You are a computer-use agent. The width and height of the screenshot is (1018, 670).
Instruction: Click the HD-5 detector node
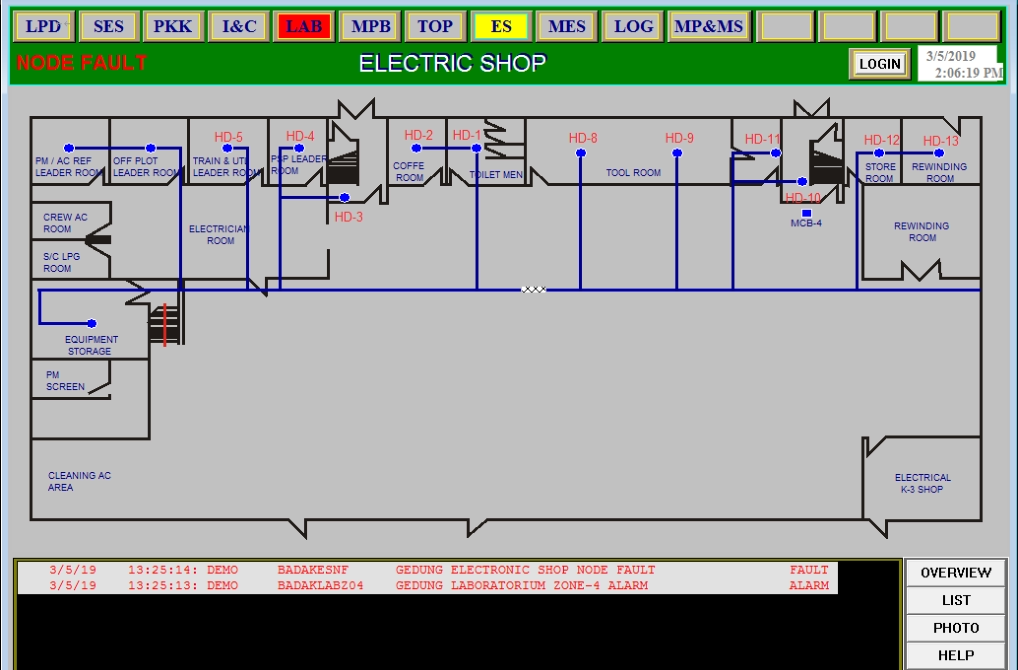[x=229, y=148]
